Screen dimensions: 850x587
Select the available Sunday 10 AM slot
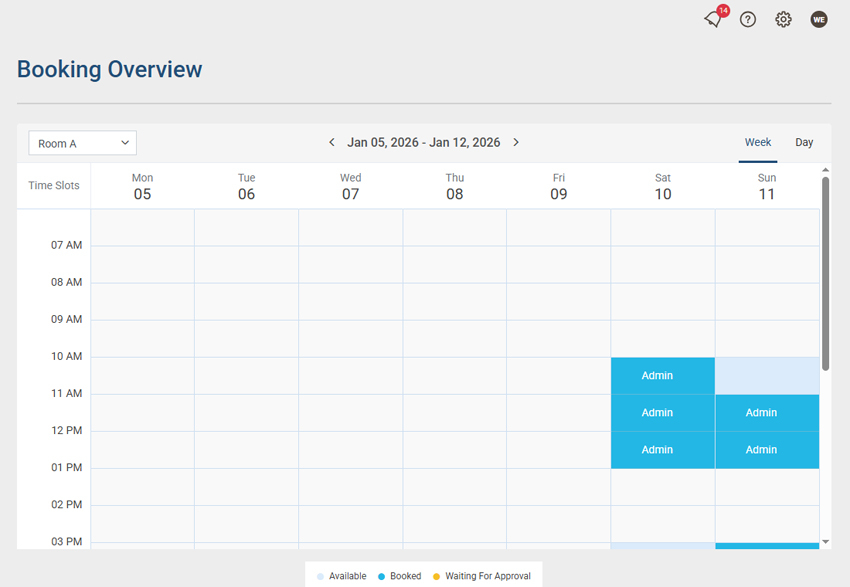(766, 376)
